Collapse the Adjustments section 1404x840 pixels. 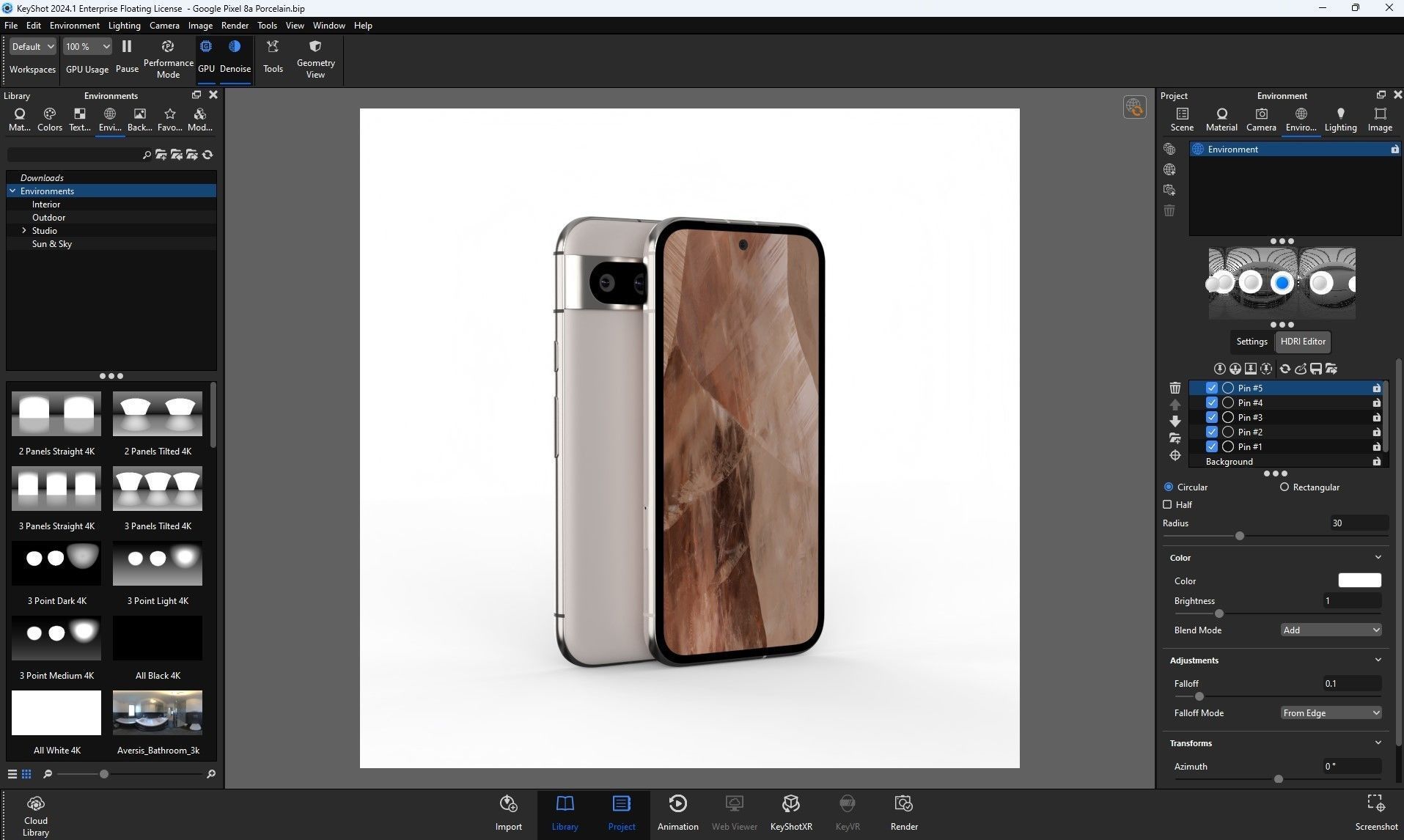tap(1378, 660)
